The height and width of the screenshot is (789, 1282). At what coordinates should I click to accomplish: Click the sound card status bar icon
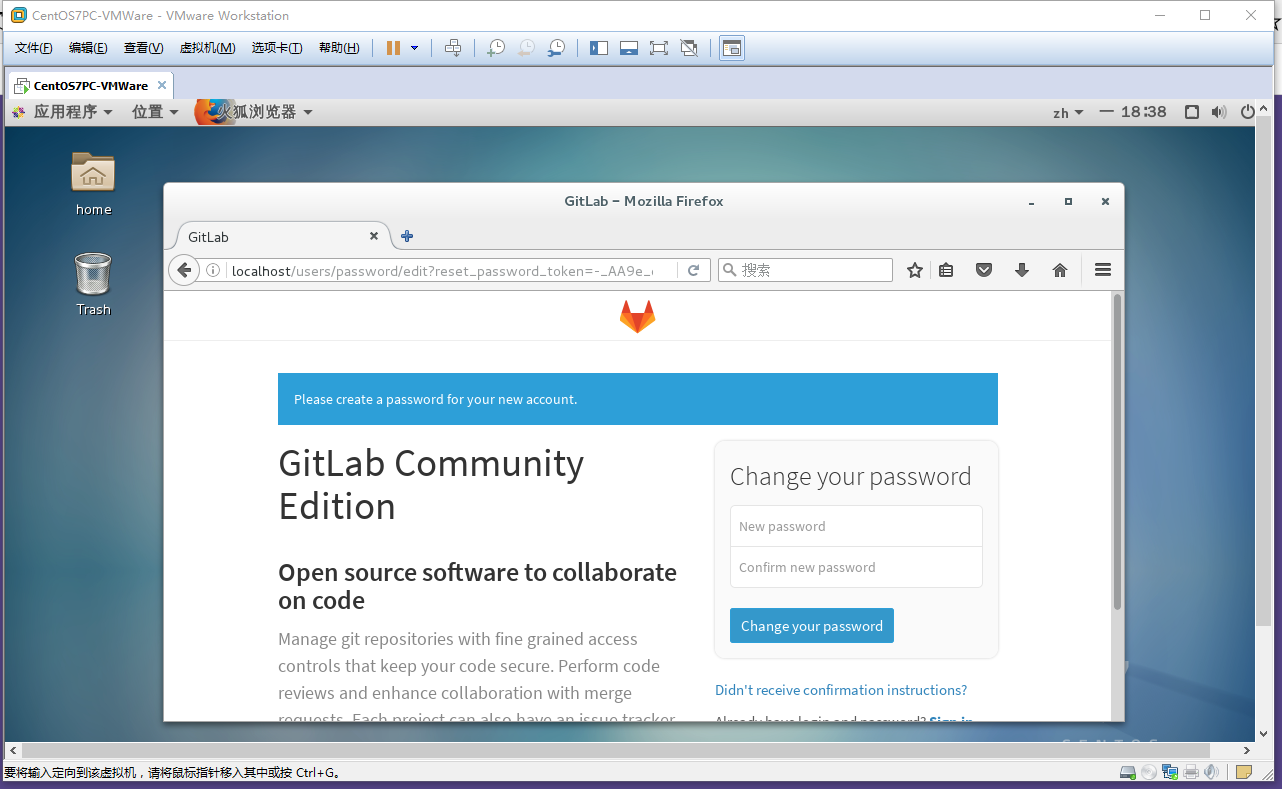(1212, 772)
